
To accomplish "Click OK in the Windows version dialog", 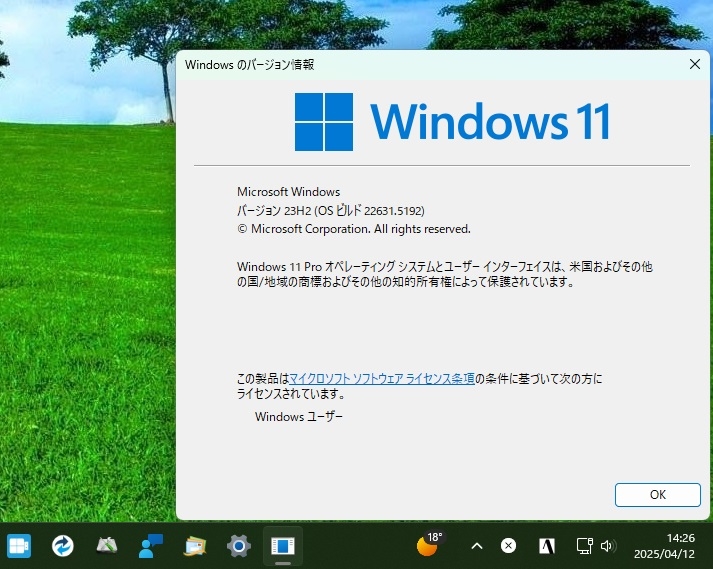I will tap(658, 494).
